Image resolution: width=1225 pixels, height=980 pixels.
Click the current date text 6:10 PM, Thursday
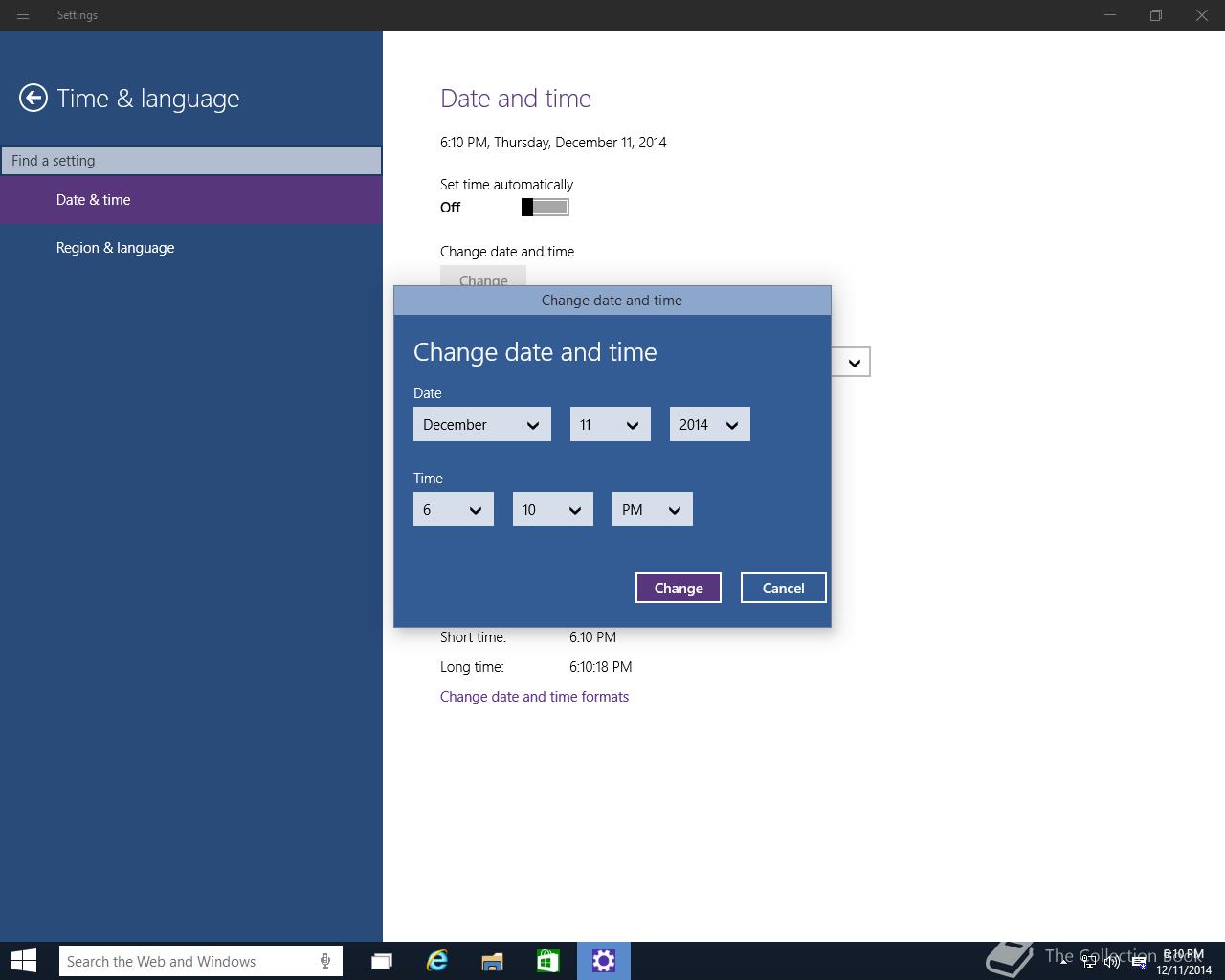553,143
